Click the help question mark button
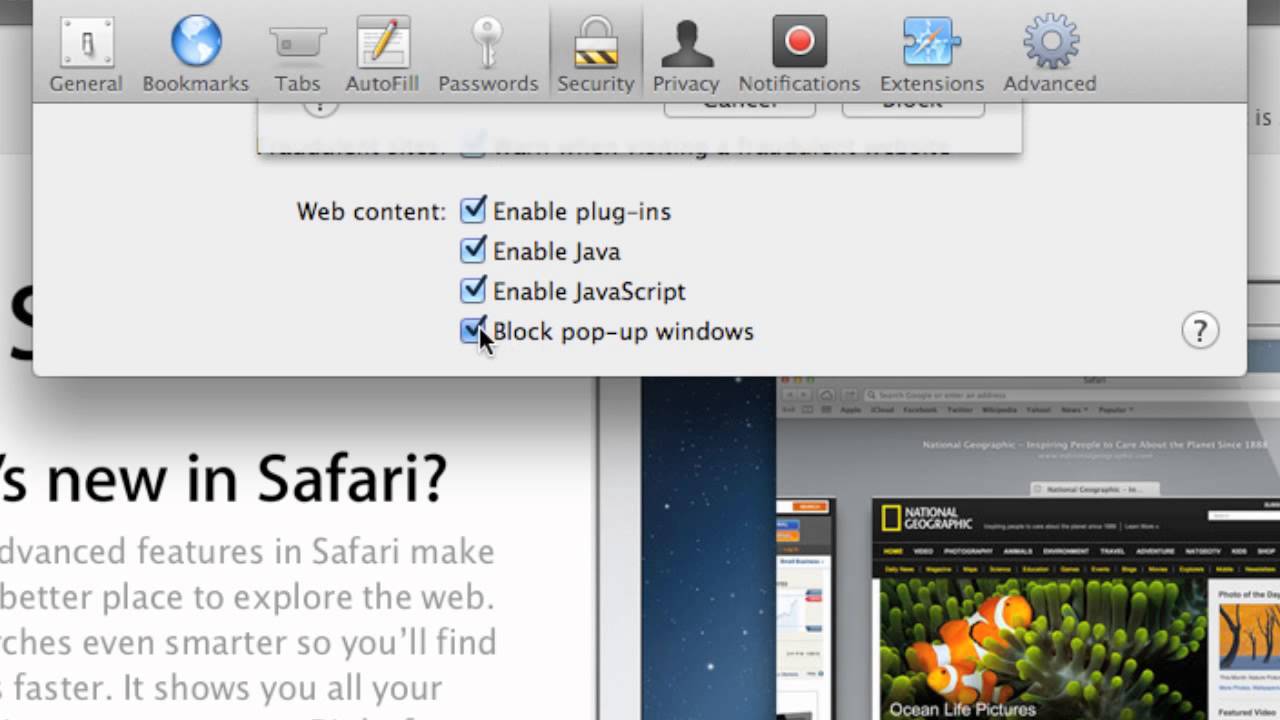Viewport: 1280px width, 720px height. [1200, 330]
